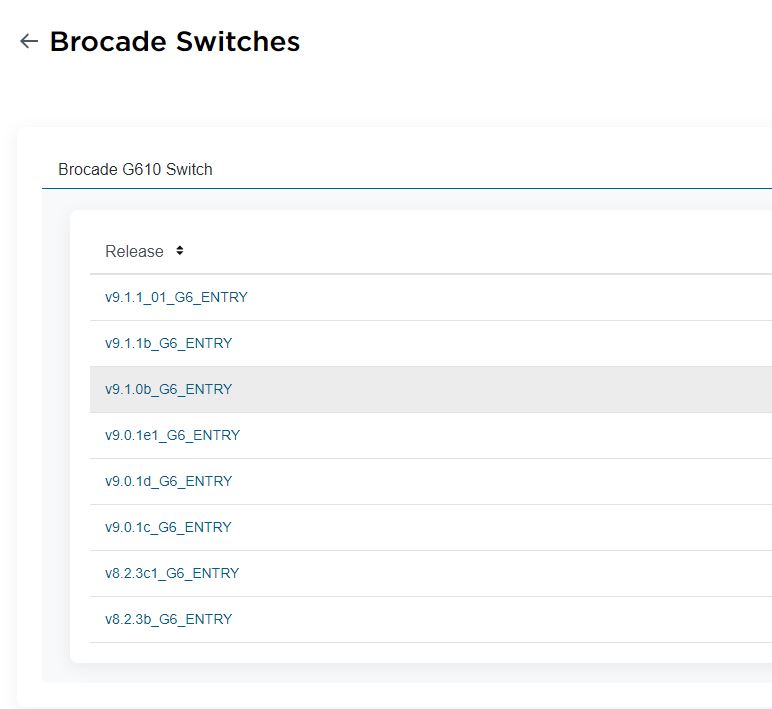Click the Release column header label

pyautogui.click(x=134, y=252)
